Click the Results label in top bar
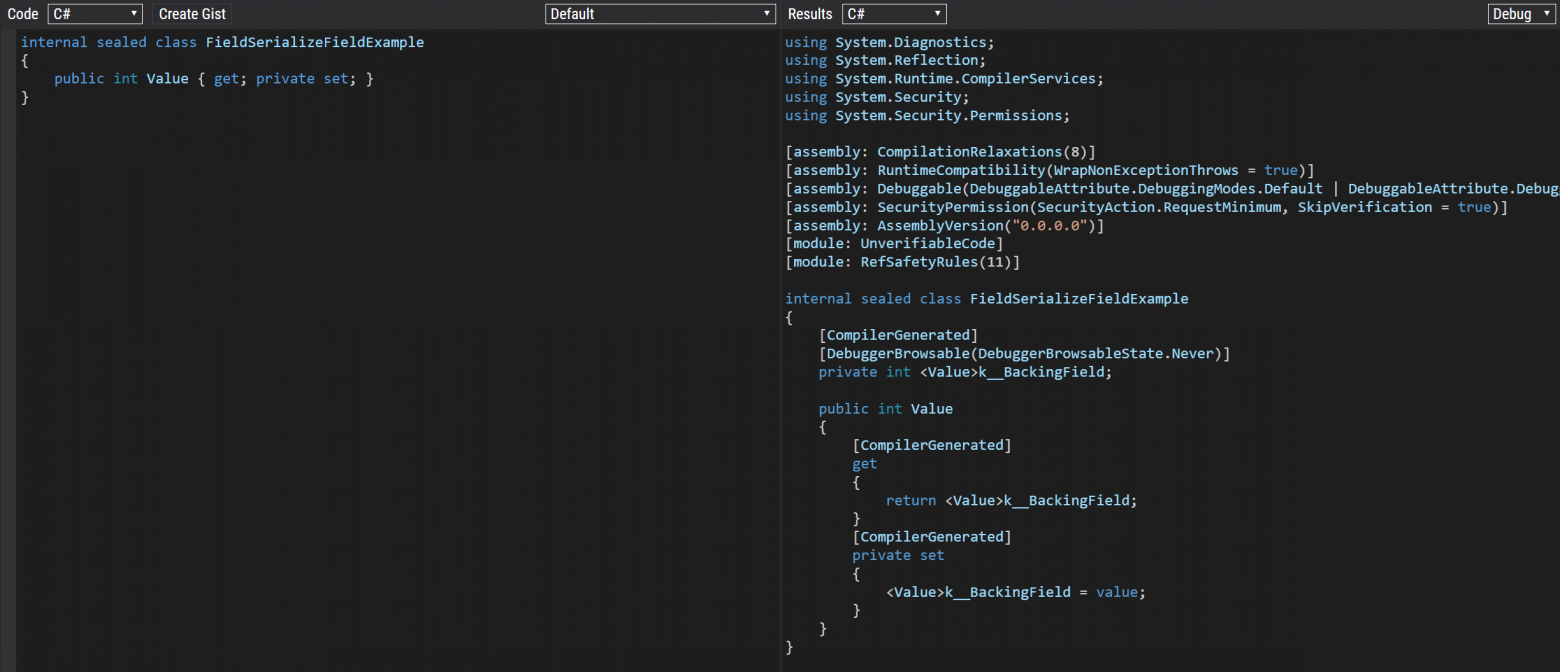The width and height of the screenshot is (1560, 672). click(x=810, y=14)
